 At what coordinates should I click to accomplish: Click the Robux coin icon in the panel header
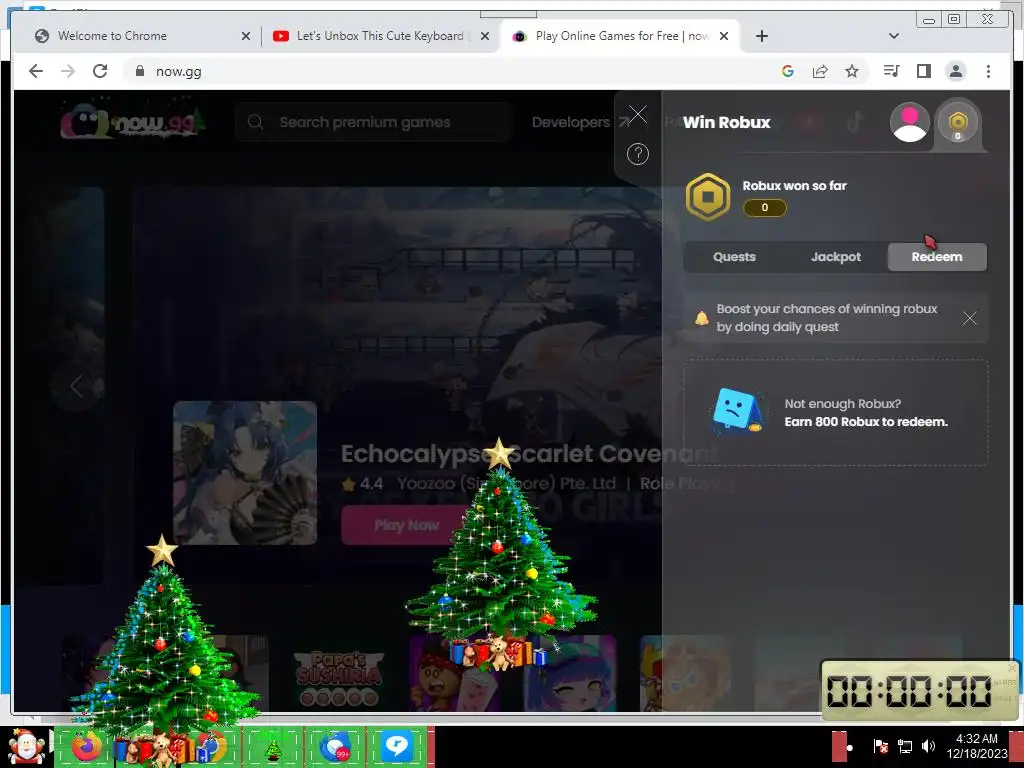pyautogui.click(x=957, y=122)
